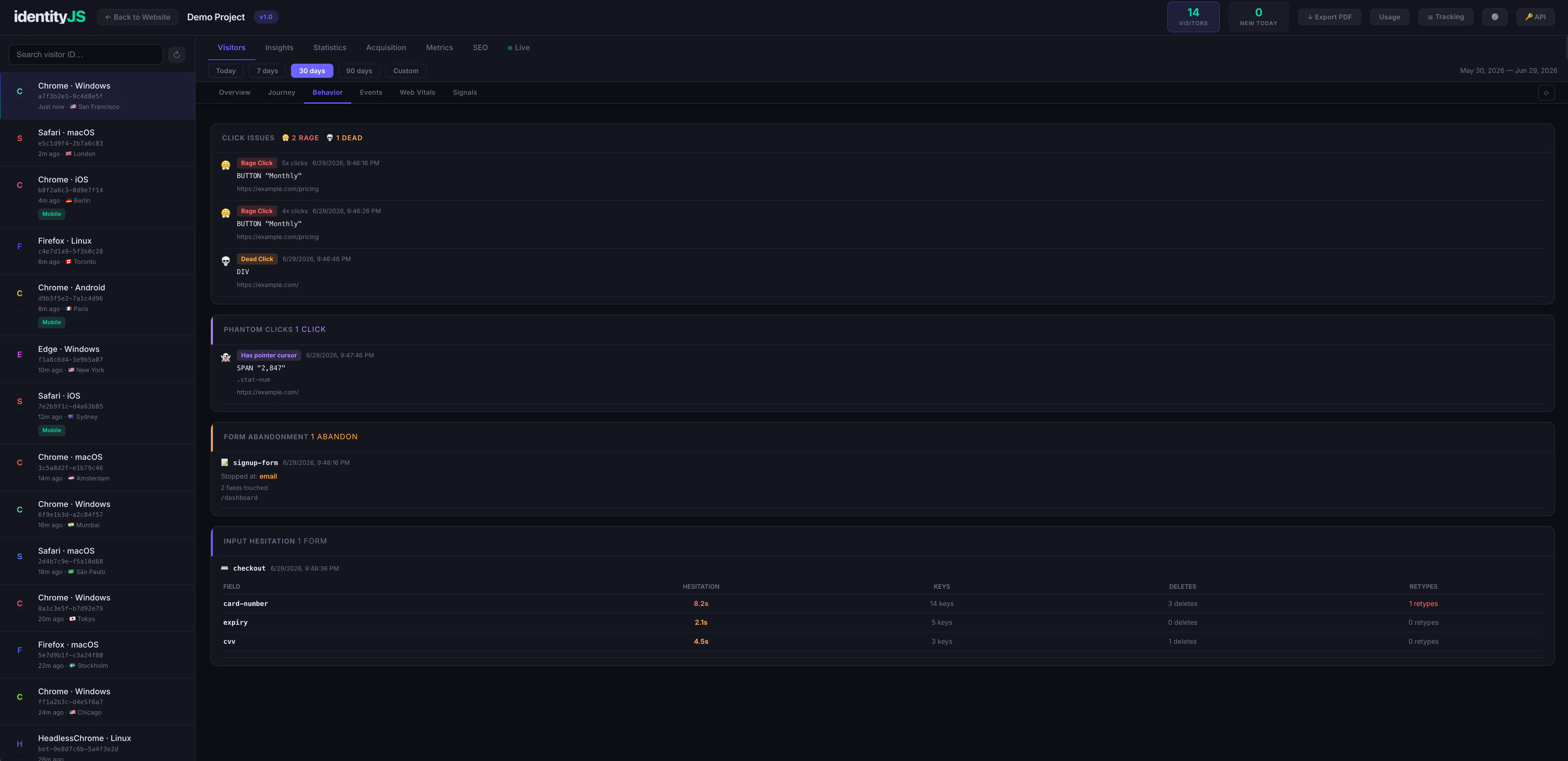Viewport: 1568px width, 761px height.
Task: Select the 30 days range
Action: point(312,71)
